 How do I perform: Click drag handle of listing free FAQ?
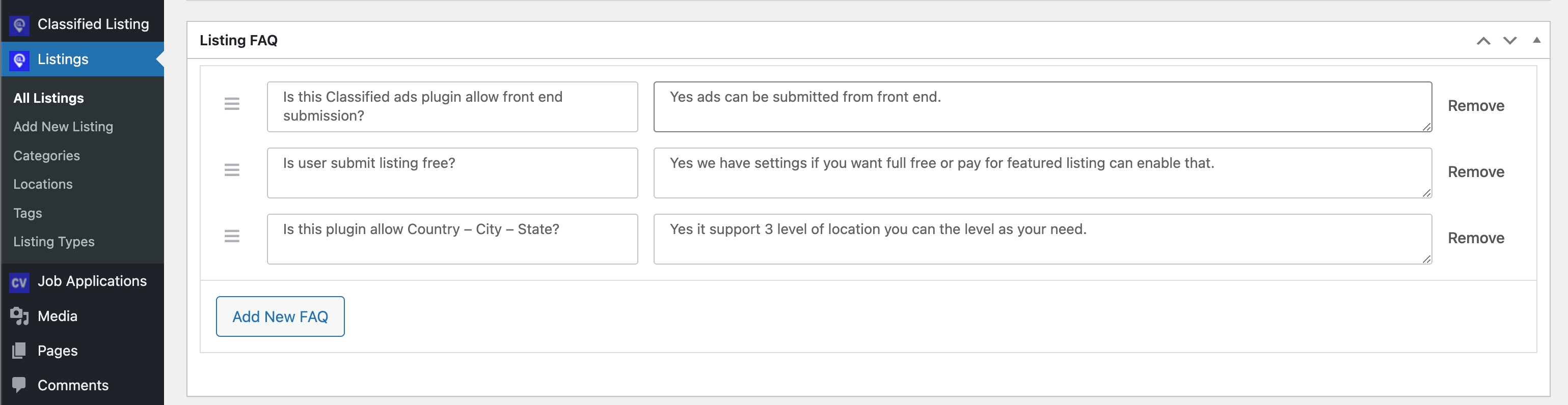tap(232, 170)
